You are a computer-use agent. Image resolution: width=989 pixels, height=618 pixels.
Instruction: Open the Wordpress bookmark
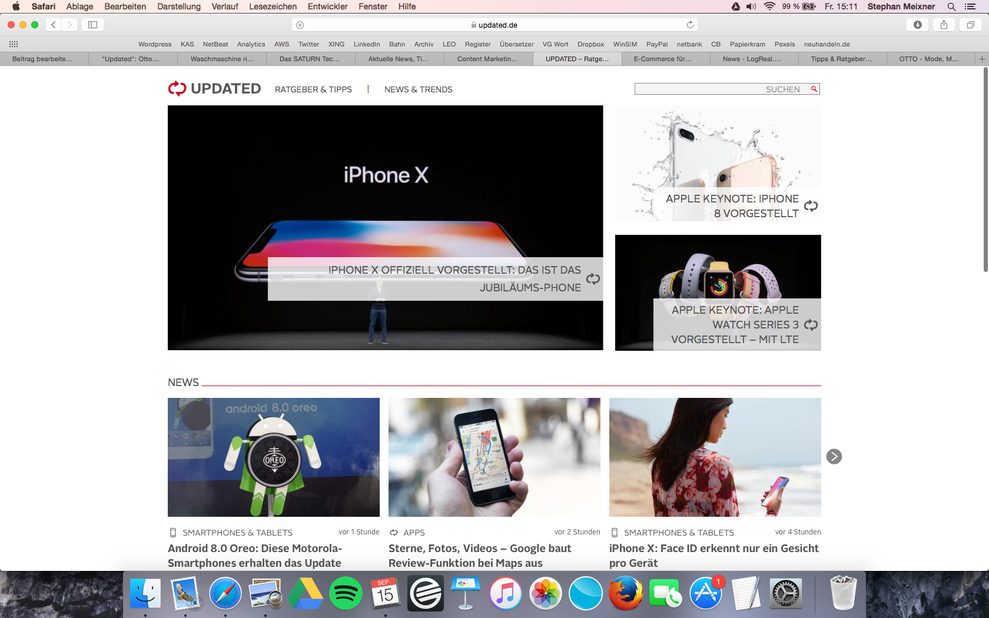155,44
